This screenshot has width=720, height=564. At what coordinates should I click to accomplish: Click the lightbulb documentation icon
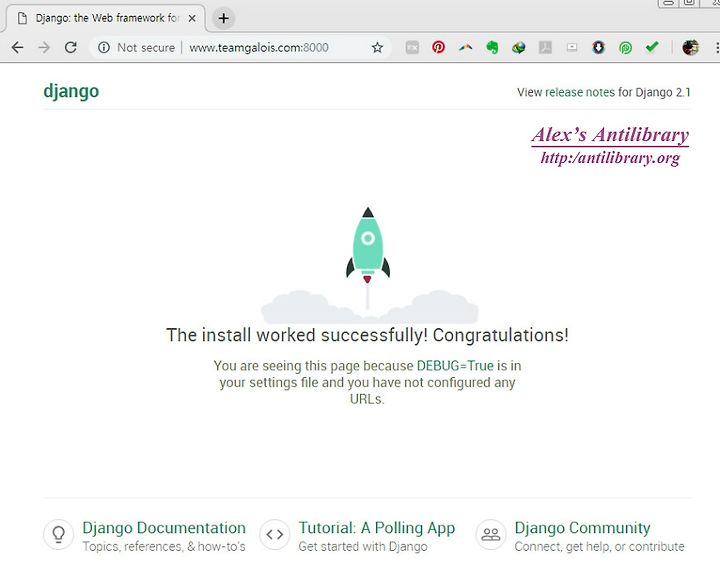pos(58,534)
